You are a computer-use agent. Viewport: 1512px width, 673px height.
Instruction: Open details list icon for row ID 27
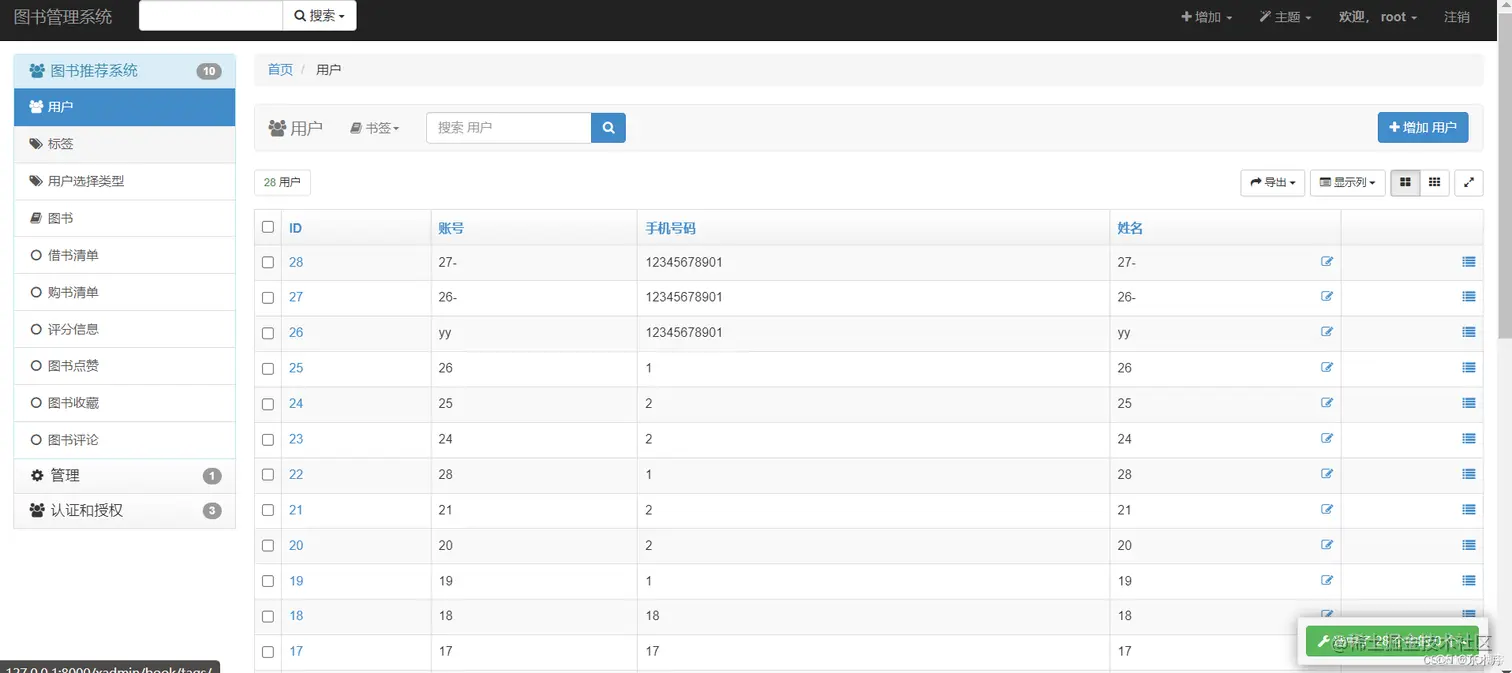point(1468,297)
